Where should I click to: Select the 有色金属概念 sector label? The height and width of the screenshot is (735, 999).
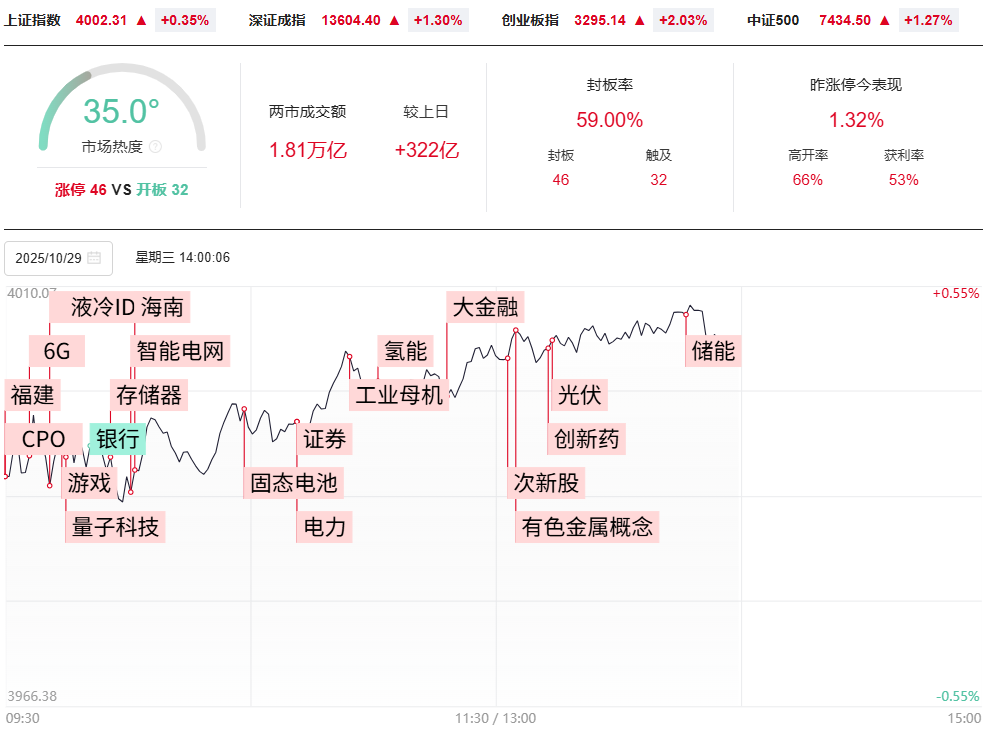coord(587,527)
